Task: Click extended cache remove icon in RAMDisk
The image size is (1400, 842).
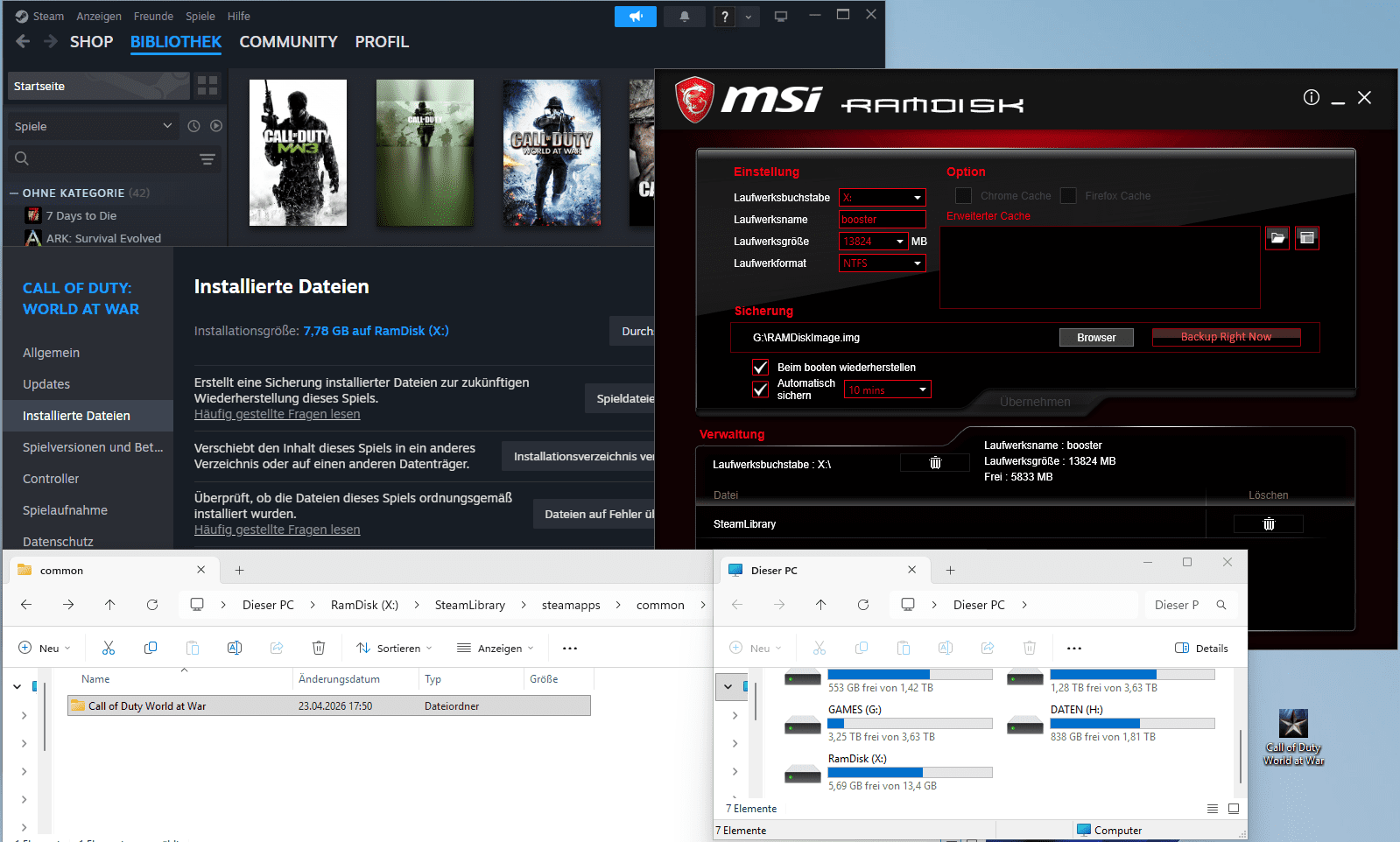Action: click(x=1307, y=238)
